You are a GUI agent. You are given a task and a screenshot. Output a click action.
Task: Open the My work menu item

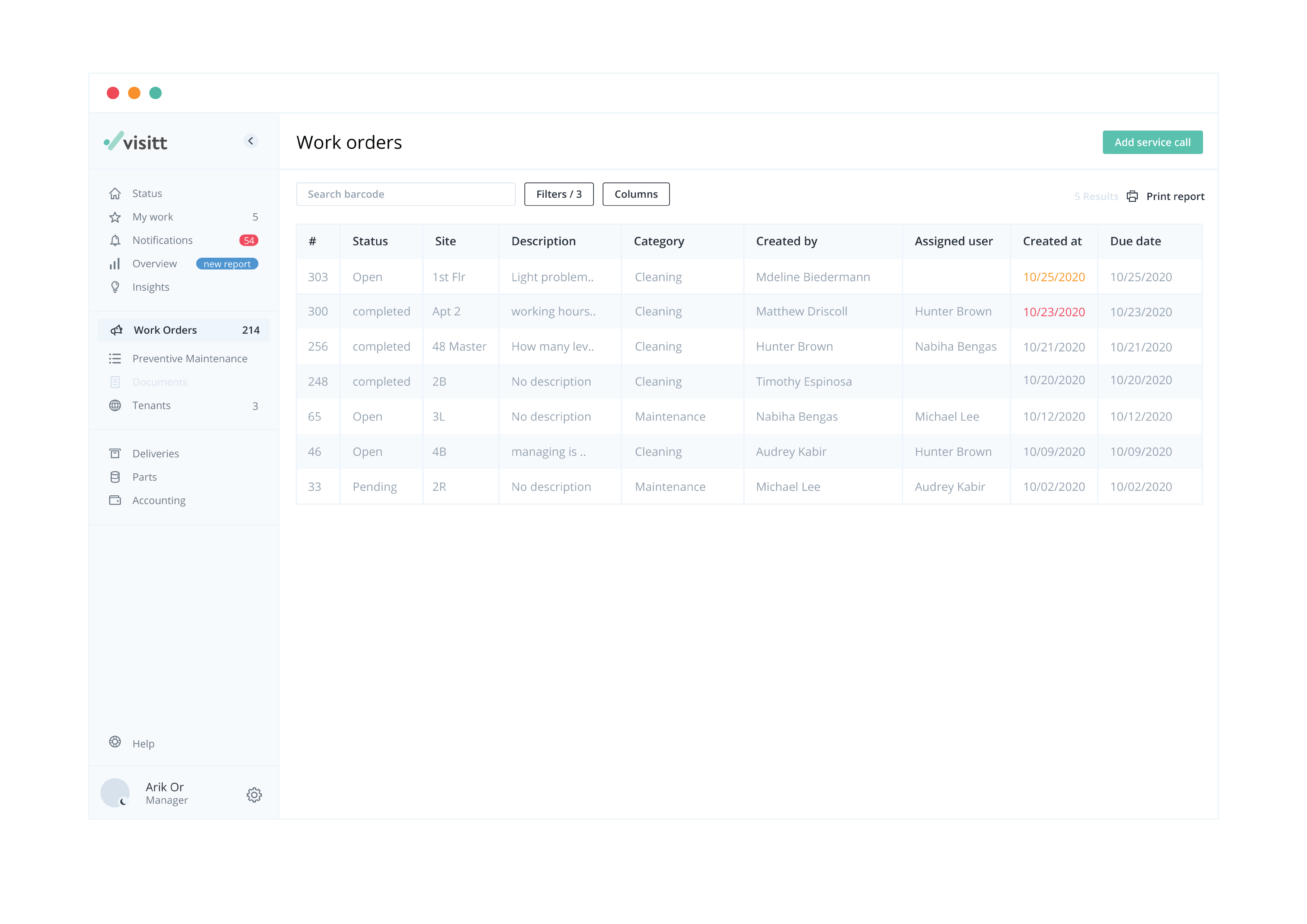152,217
